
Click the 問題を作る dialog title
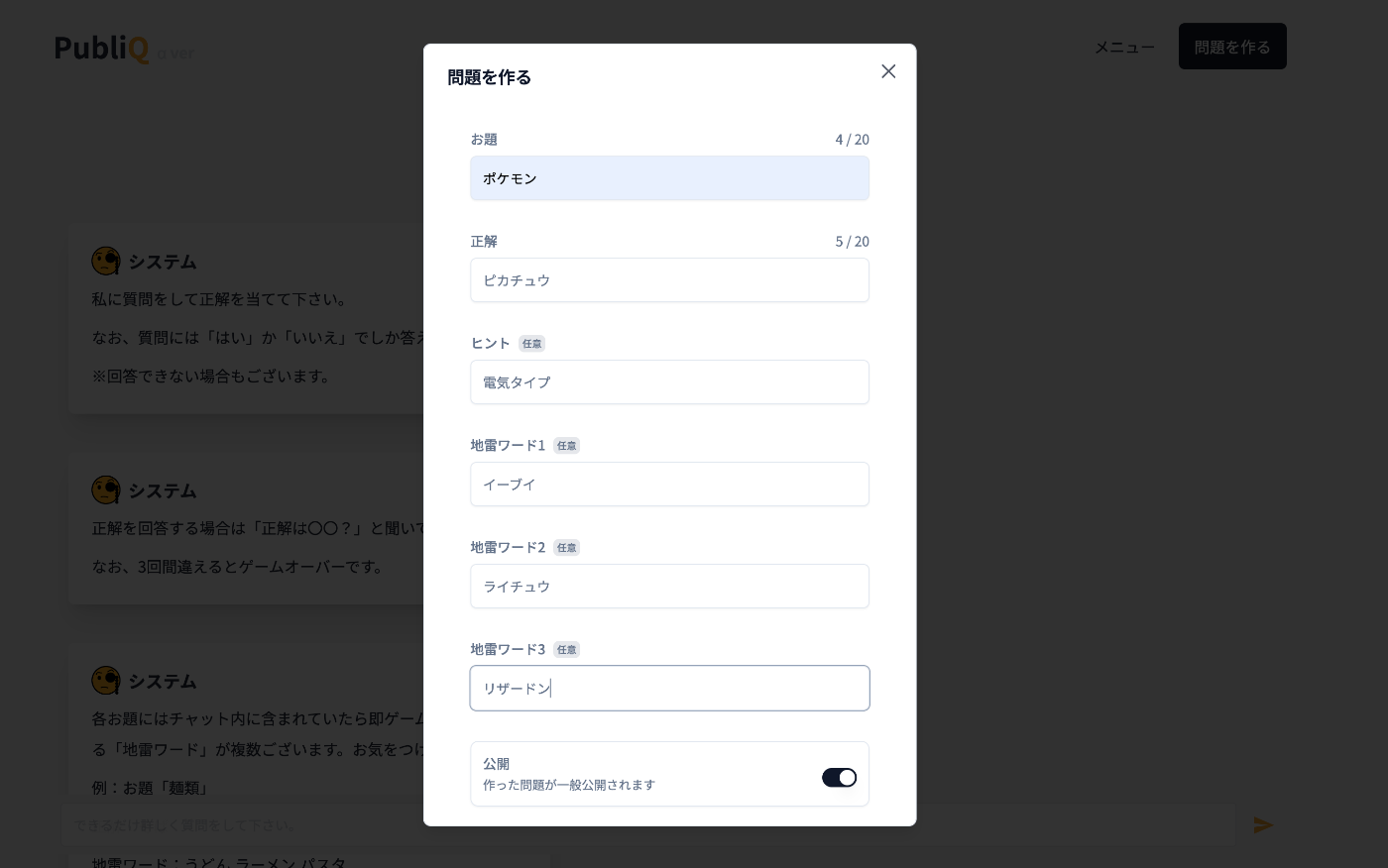pos(490,77)
